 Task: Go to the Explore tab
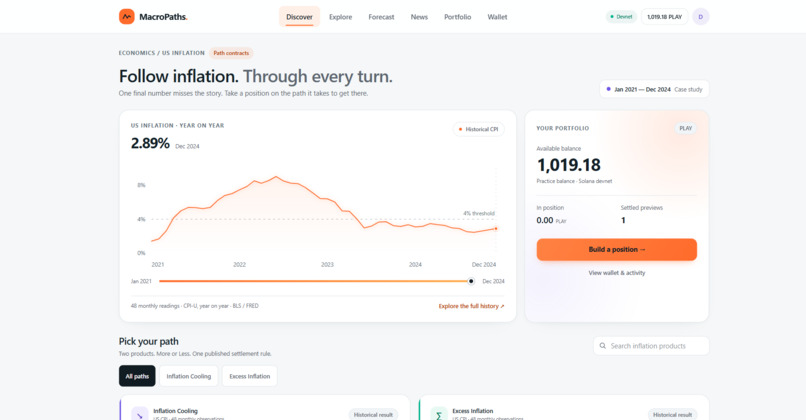340,17
